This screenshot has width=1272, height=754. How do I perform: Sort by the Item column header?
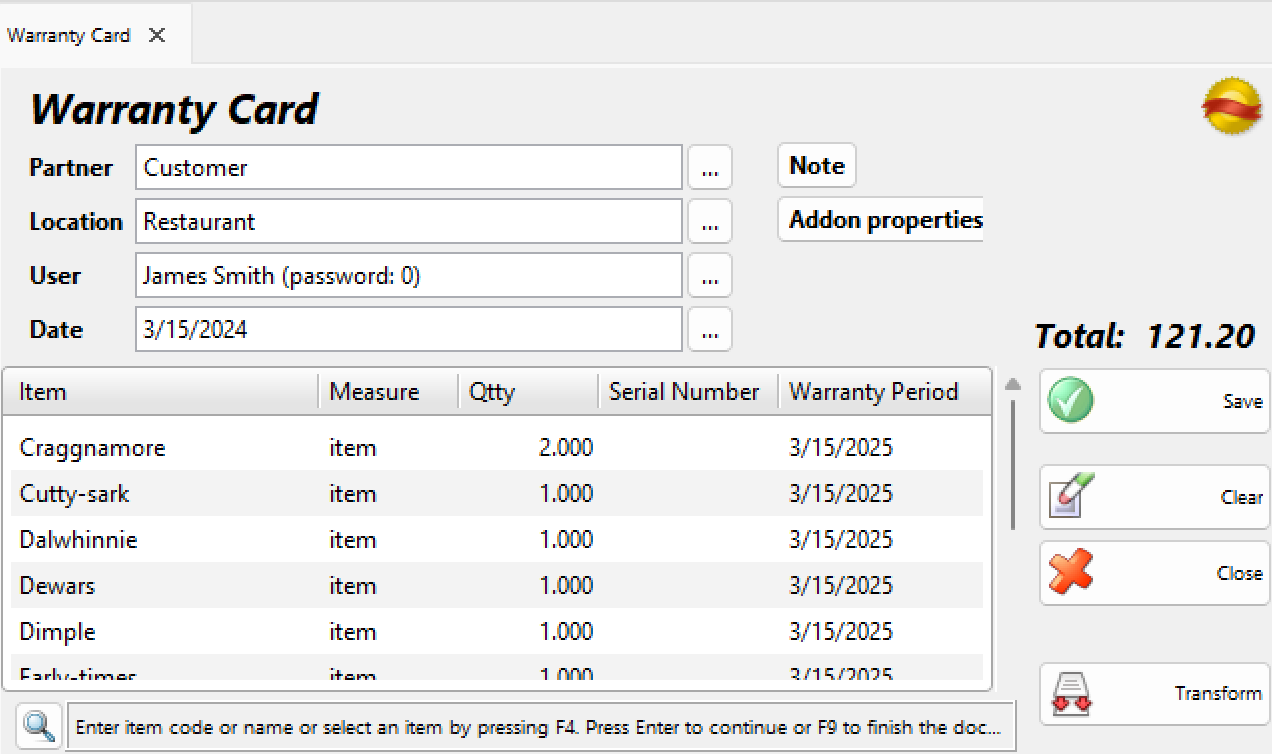(x=160, y=392)
